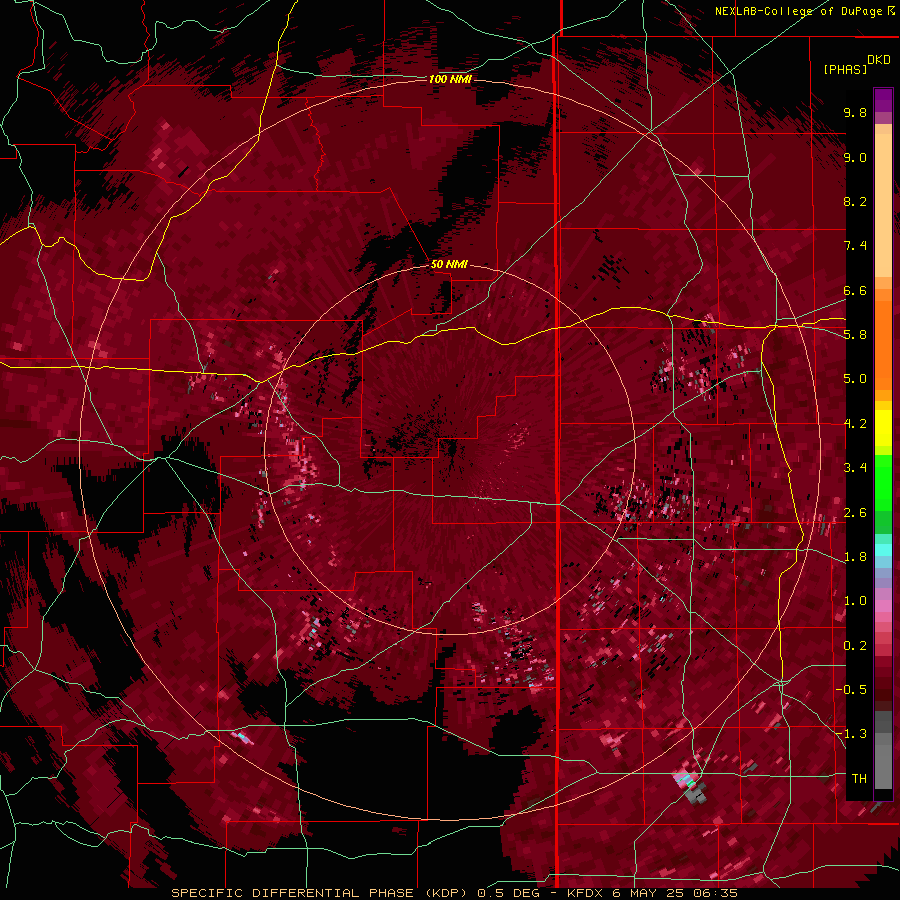Image resolution: width=900 pixels, height=900 pixels.
Task: Pick the gray band at the color bar bottom
Action: 883,750
